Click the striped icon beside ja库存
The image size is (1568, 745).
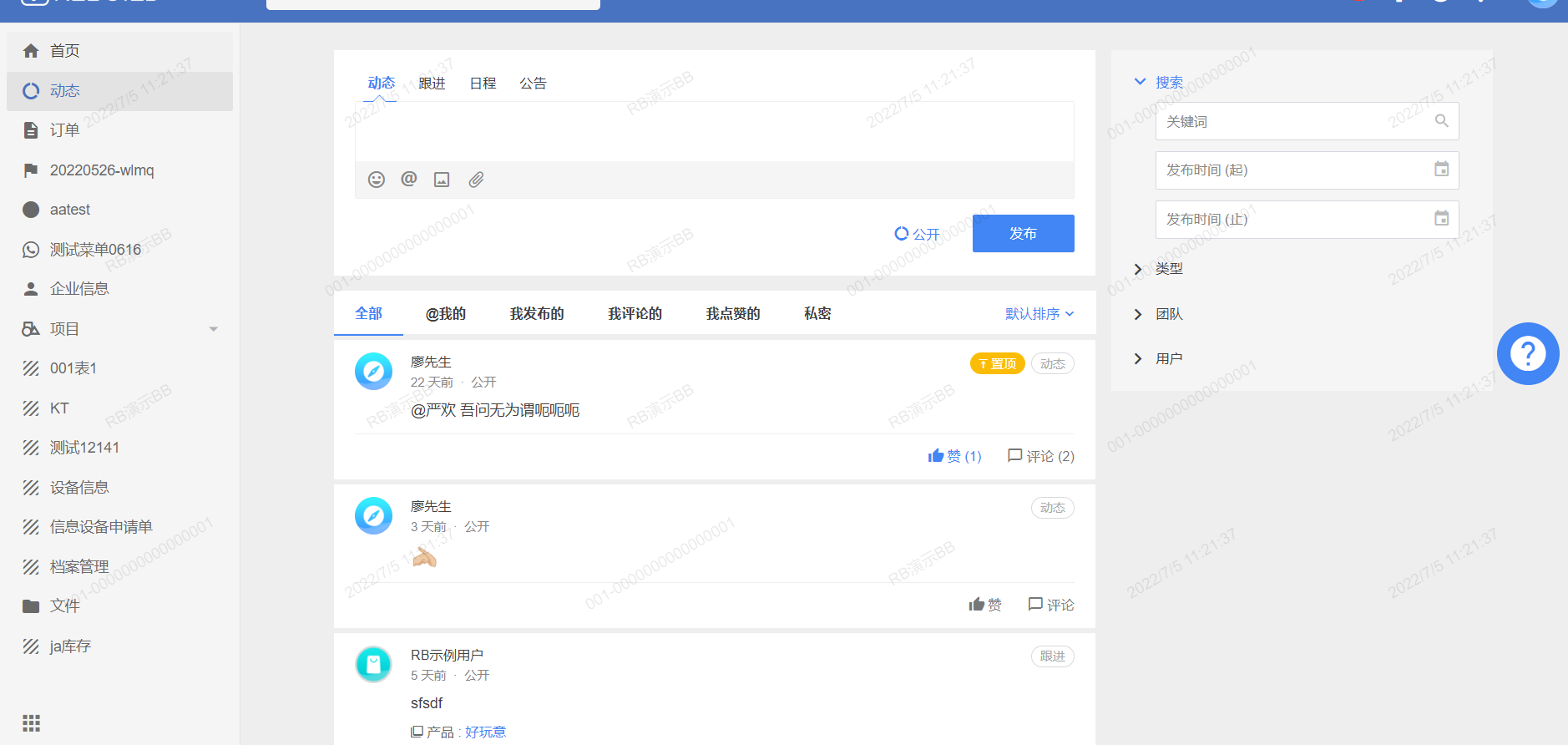(x=31, y=646)
